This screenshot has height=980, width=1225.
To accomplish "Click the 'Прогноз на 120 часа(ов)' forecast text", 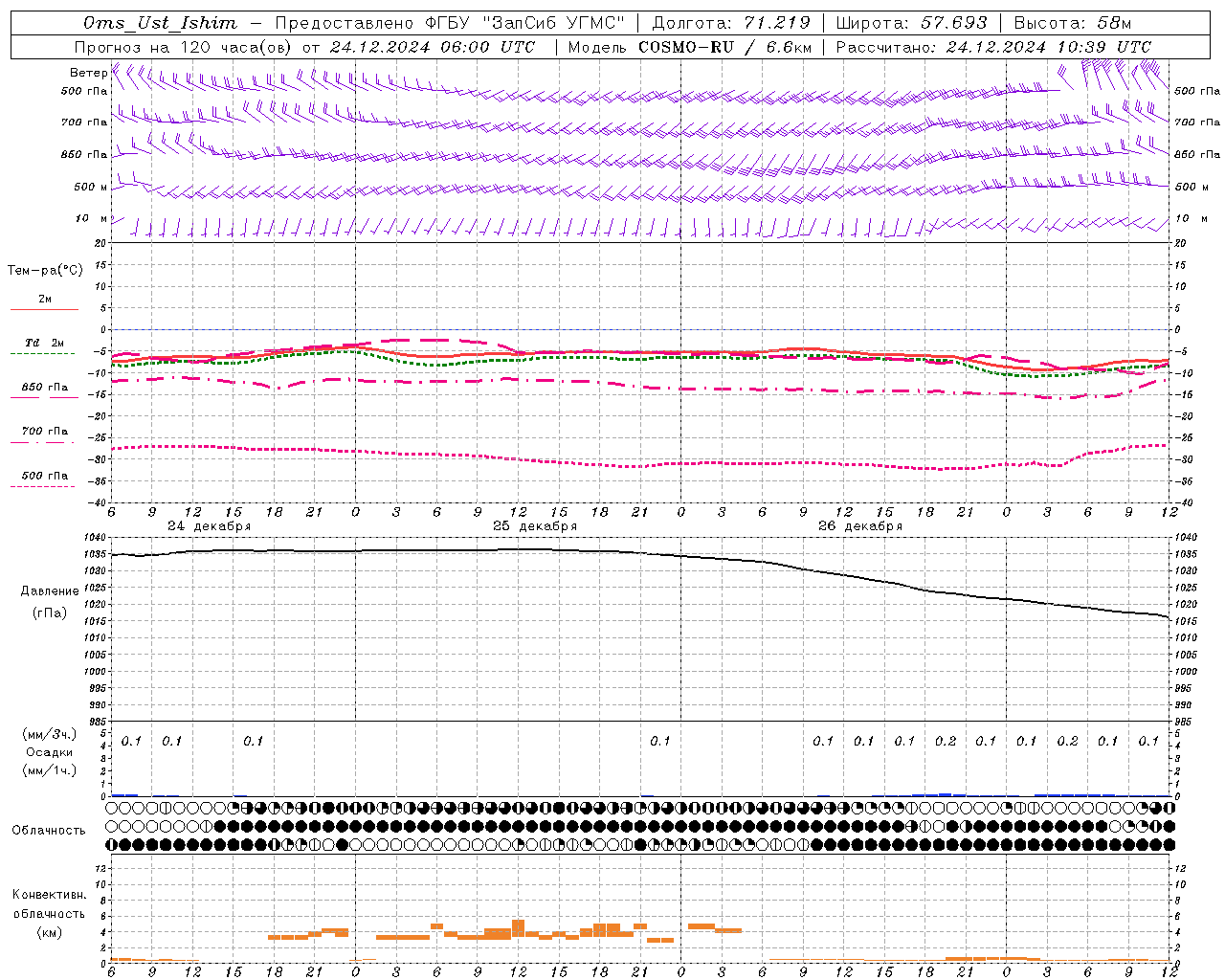I will 184,47.
